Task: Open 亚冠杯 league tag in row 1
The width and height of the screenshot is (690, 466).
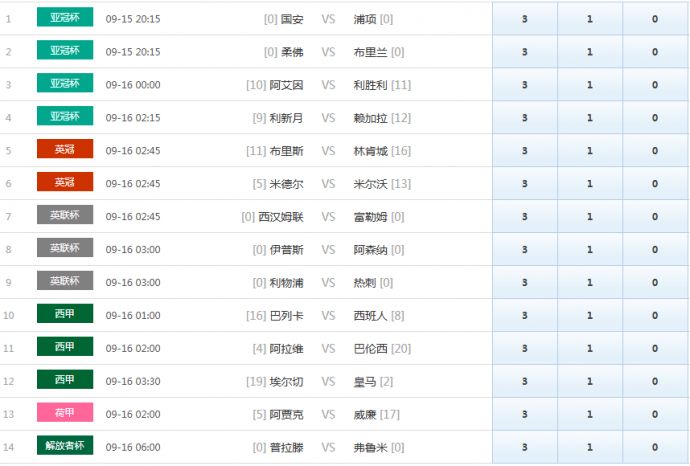Action: pos(65,17)
